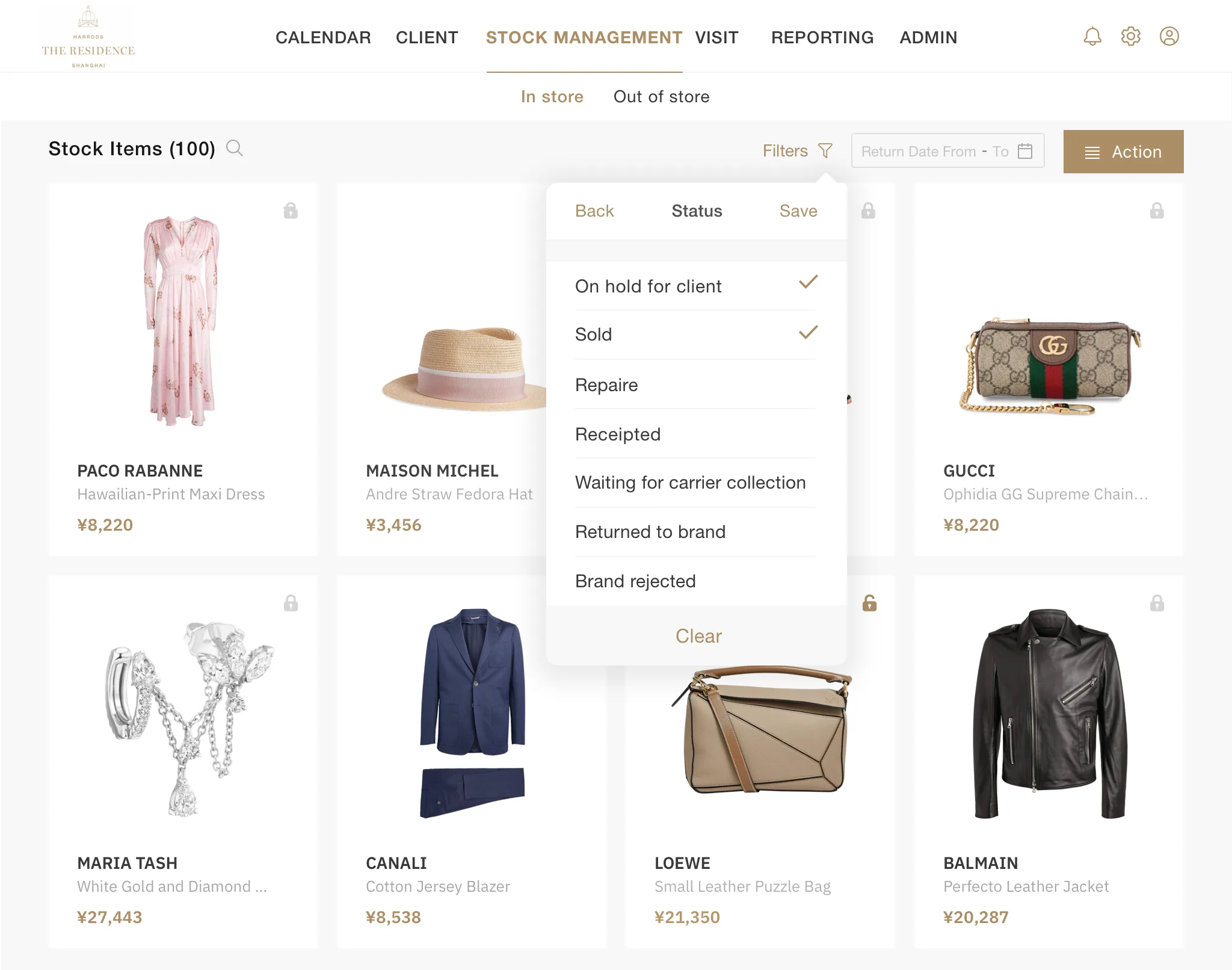Click Clear to reset status filters
The image size is (1232, 970).
pos(698,636)
